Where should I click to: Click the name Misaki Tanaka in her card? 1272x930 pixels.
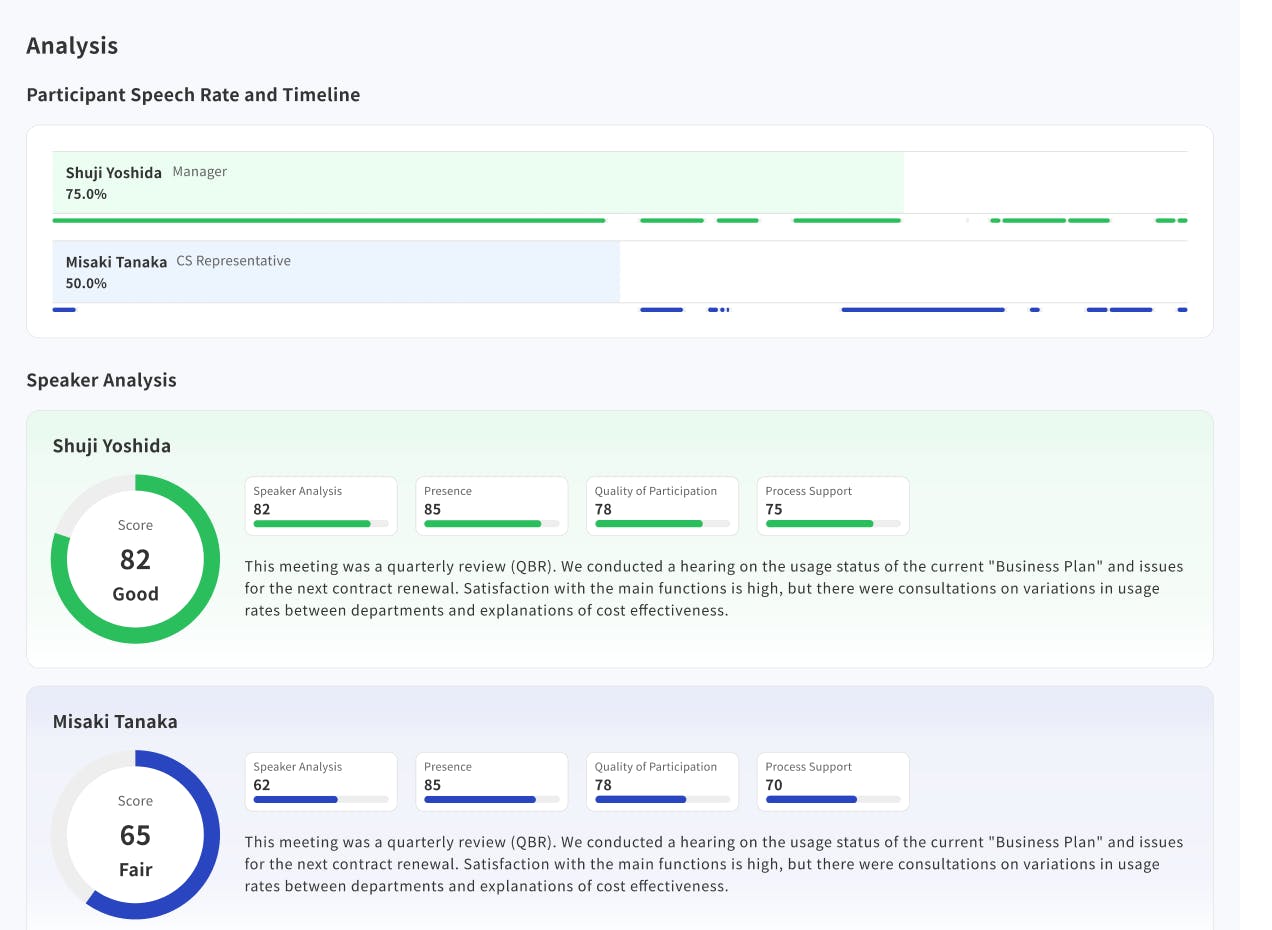pyautogui.click(x=114, y=720)
